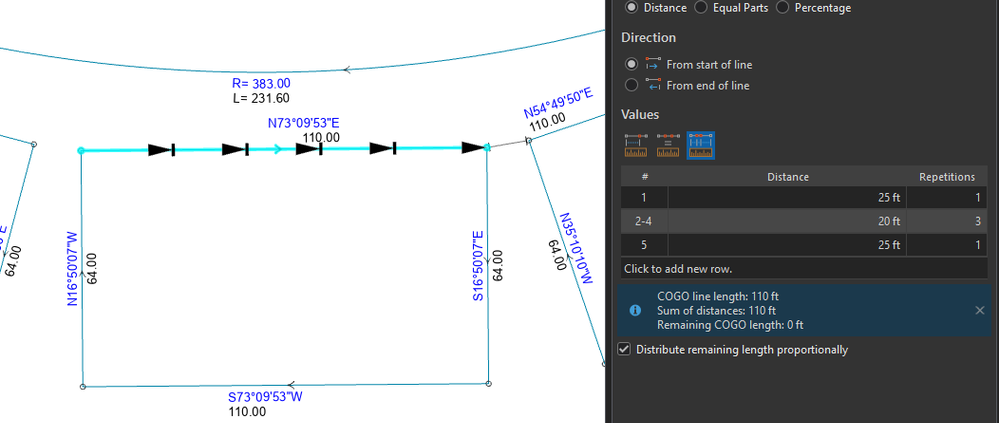This screenshot has height=423, width=999.
Task: Click the Distance column header
Action: (x=787, y=176)
